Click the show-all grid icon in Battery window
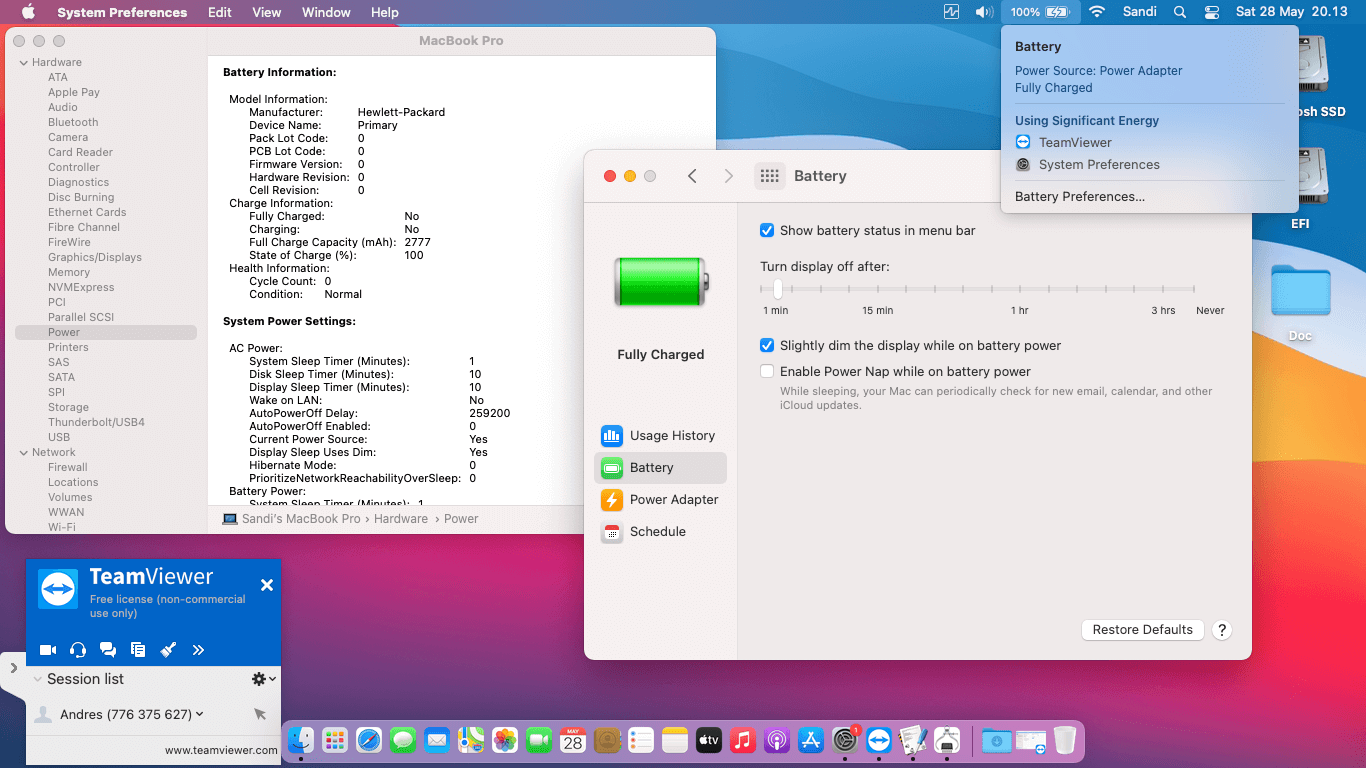 point(769,176)
